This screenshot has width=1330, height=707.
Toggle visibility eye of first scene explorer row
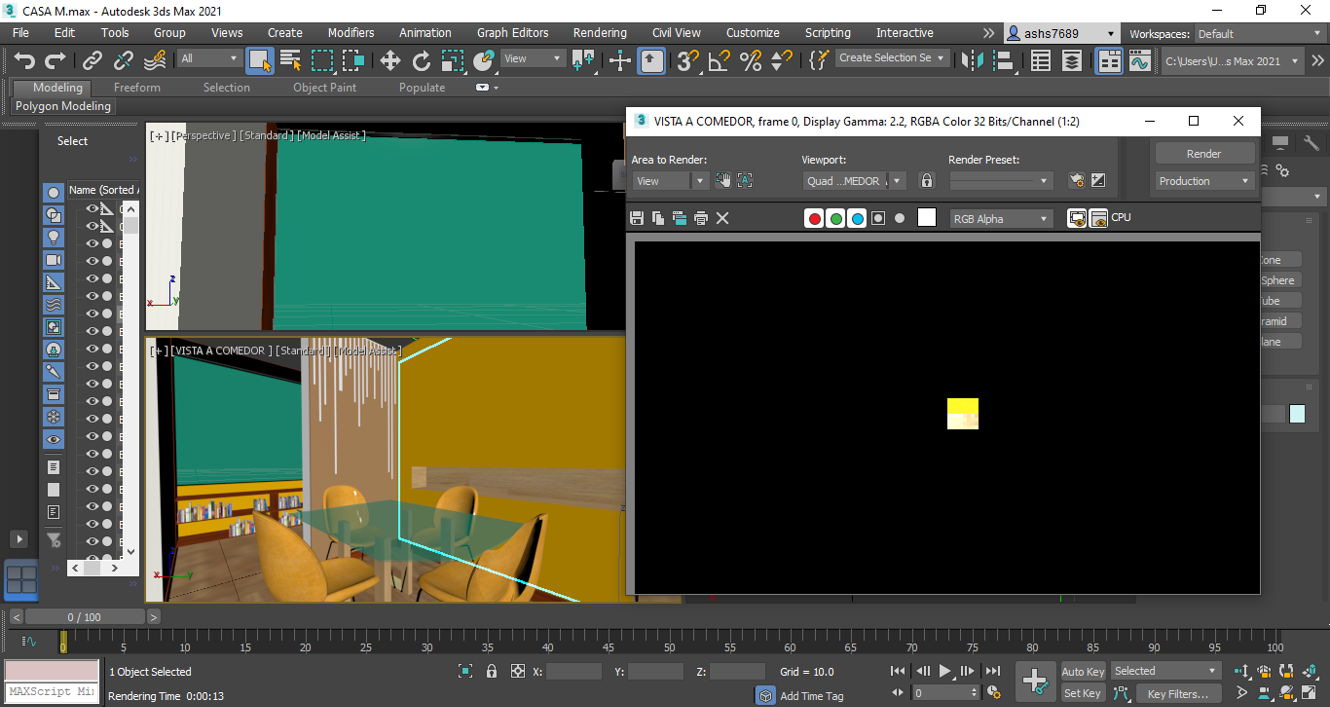pos(92,209)
